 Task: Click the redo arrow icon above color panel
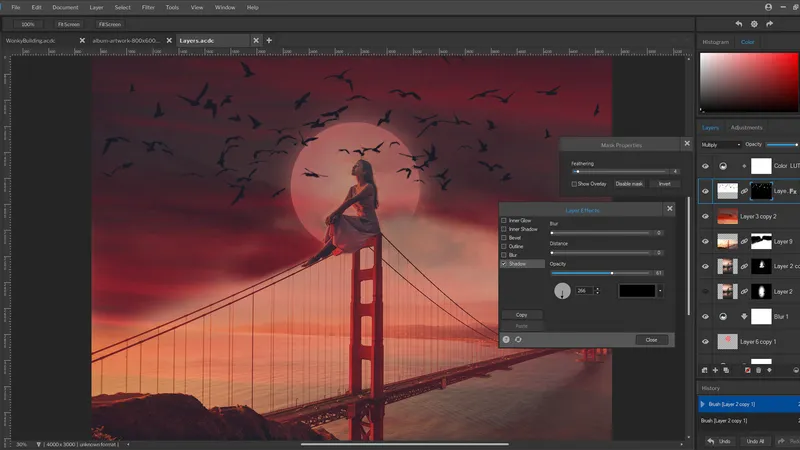pyautogui.click(x=769, y=24)
